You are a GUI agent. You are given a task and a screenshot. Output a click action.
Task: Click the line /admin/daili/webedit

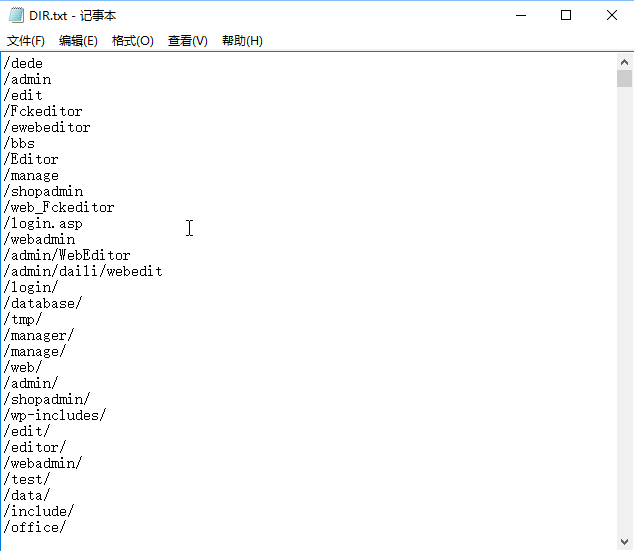click(83, 272)
